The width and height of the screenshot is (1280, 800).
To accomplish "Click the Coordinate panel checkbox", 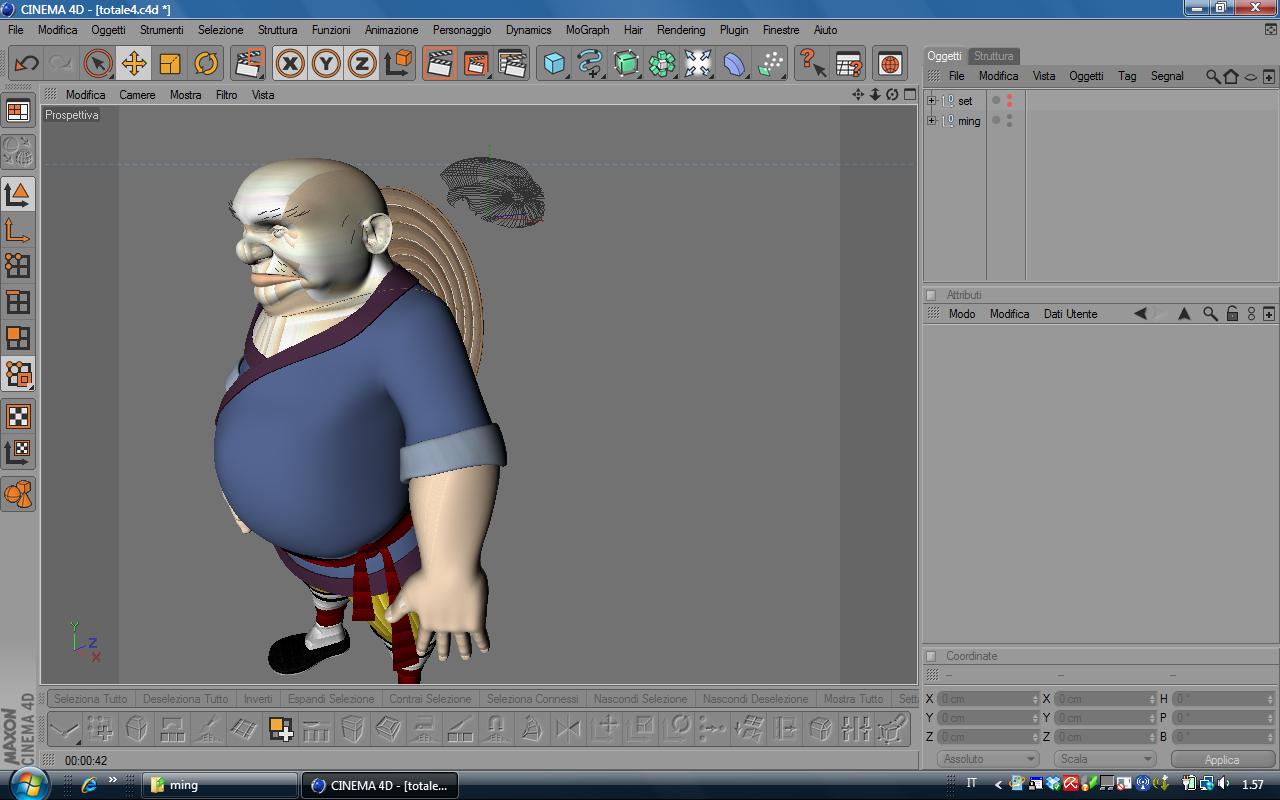I will click(931, 656).
